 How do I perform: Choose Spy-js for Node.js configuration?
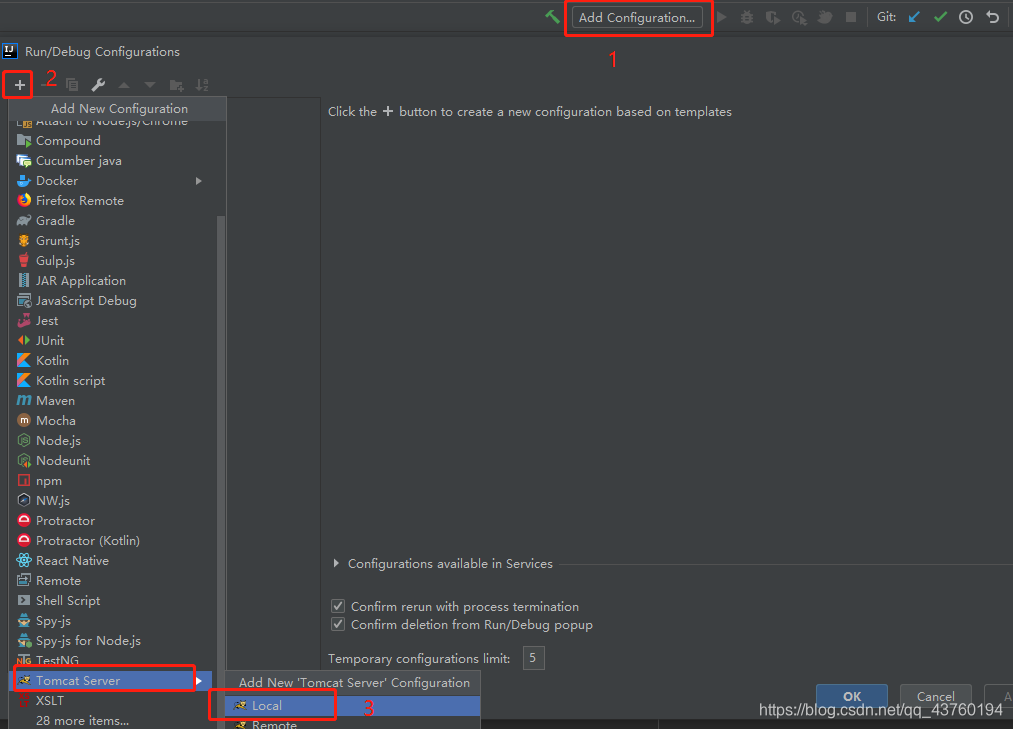[109, 641]
